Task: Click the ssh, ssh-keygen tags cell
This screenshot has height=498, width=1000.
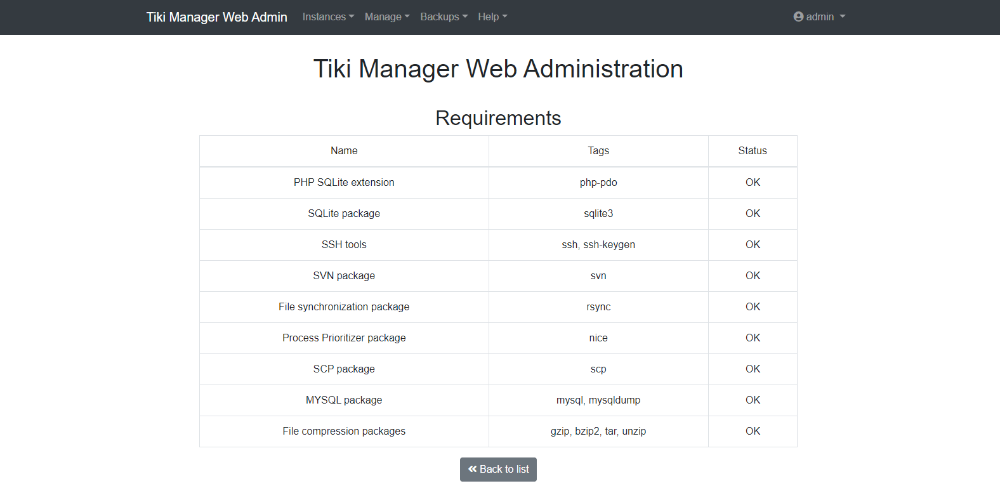Action: point(598,245)
